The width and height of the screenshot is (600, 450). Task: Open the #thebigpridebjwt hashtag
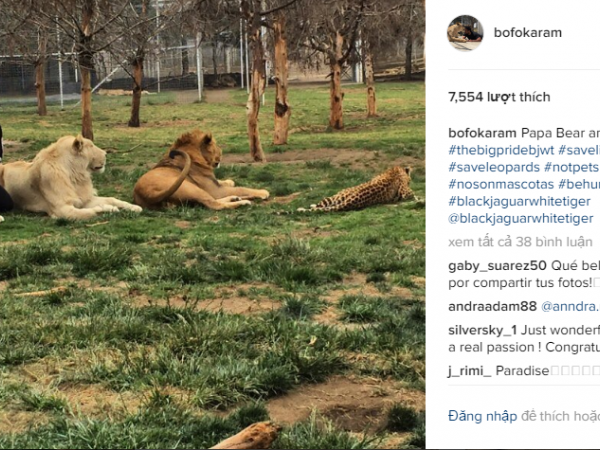tap(501, 150)
